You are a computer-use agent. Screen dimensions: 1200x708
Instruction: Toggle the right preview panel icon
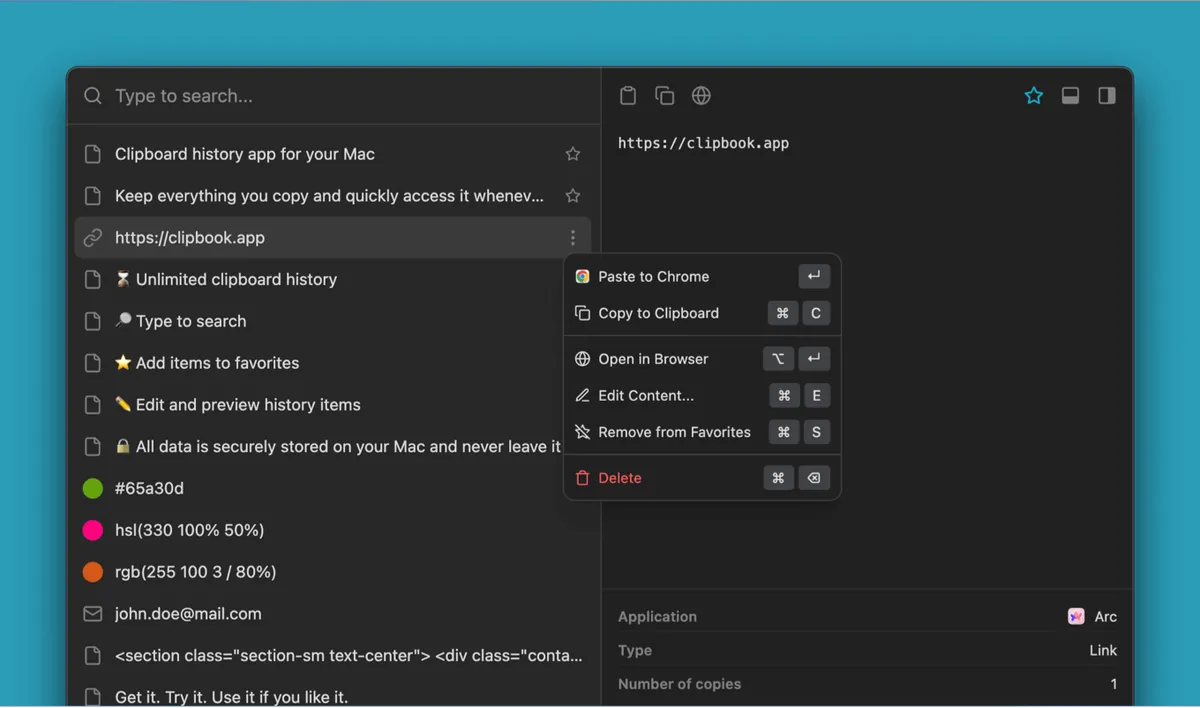tap(1107, 96)
